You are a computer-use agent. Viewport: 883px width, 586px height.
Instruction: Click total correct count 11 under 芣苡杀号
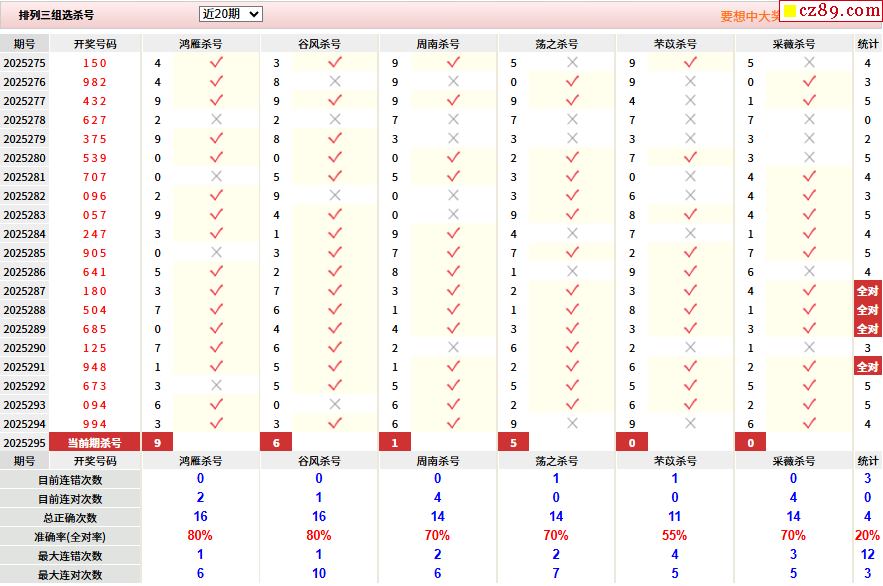click(x=675, y=516)
